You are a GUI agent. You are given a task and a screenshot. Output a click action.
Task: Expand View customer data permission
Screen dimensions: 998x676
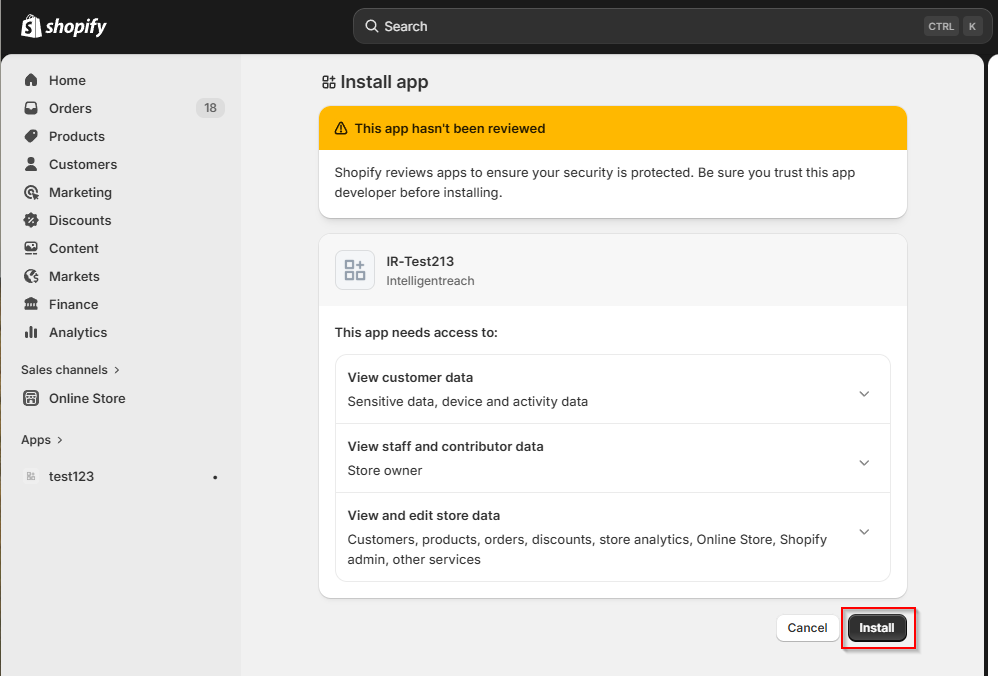click(x=864, y=394)
